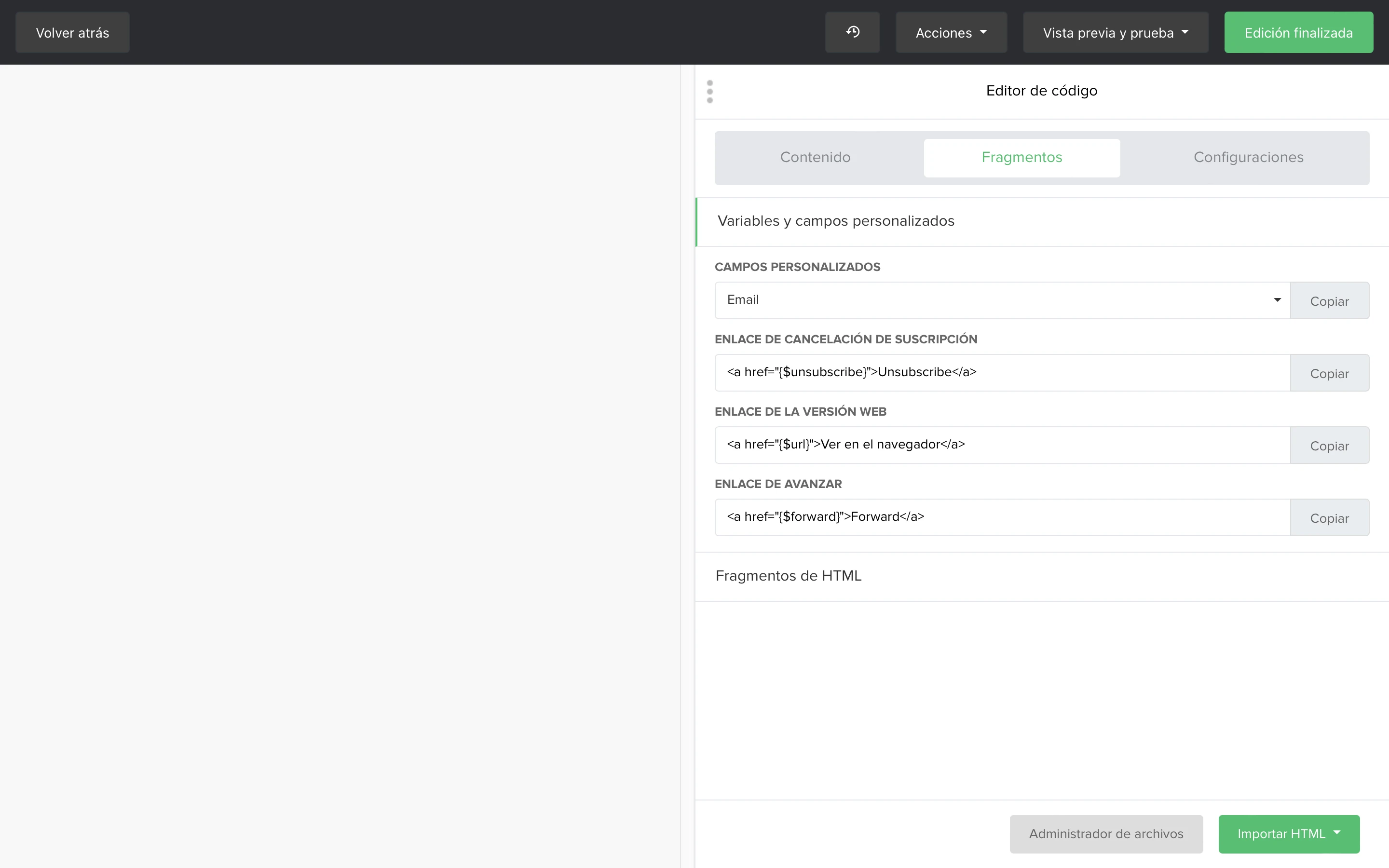Collapse Variables y campos personalizados section

[835, 221]
